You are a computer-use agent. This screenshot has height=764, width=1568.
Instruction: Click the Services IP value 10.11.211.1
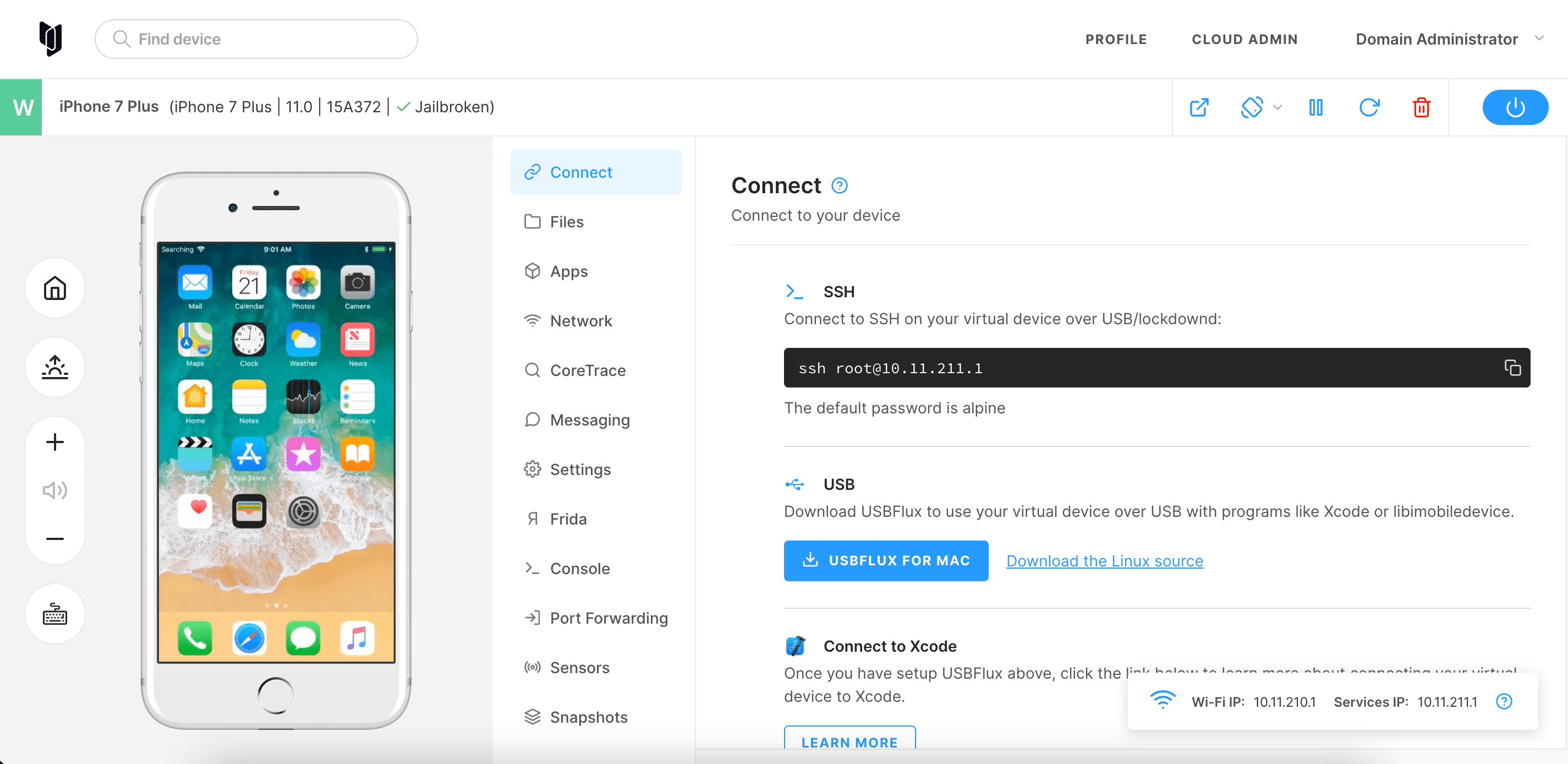click(1447, 702)
